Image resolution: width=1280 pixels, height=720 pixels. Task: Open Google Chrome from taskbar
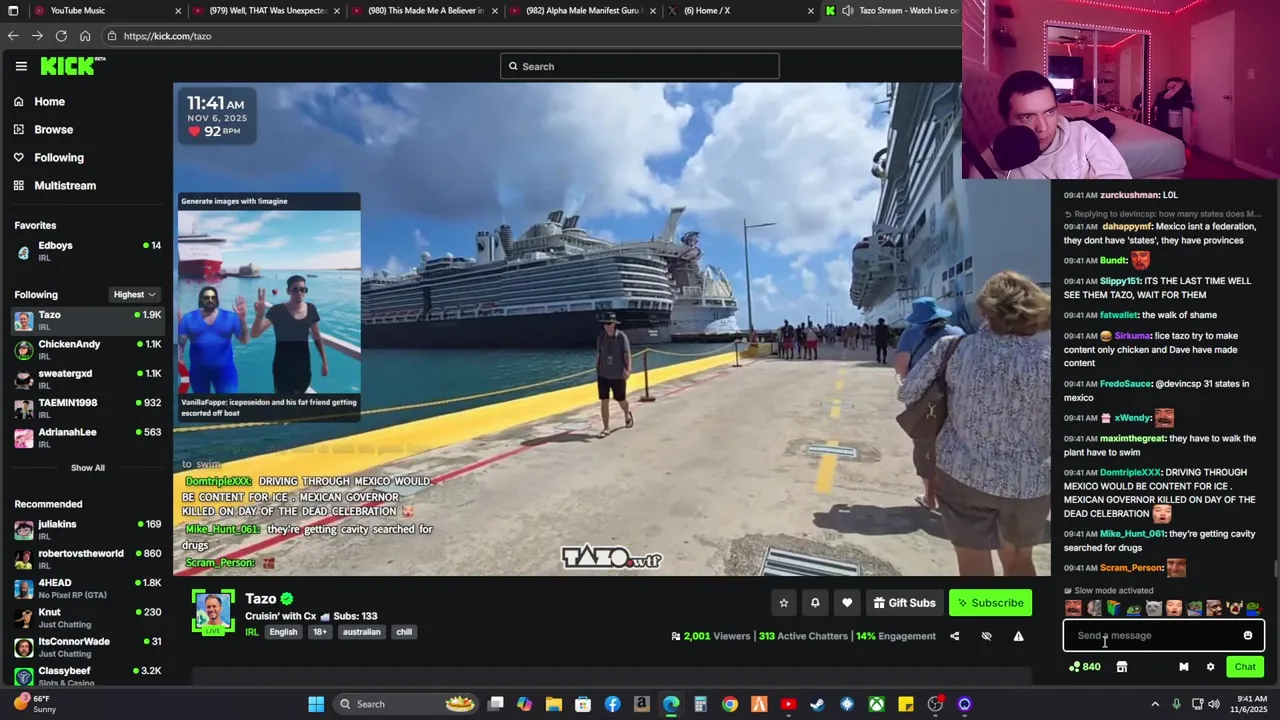[730, 704]
